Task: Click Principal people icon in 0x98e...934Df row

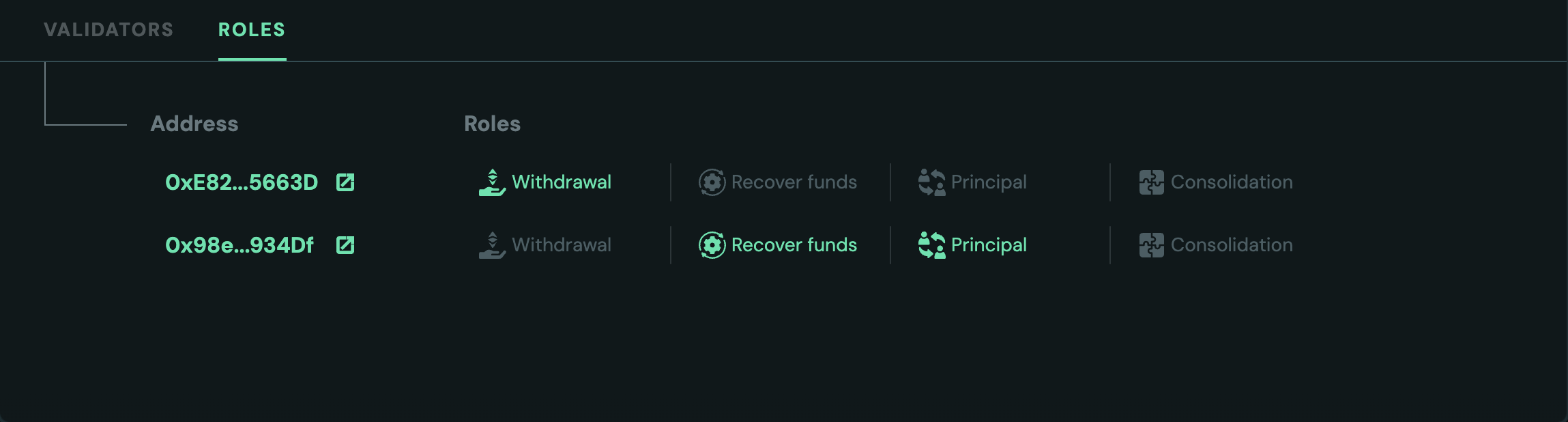Action: tap(931, 245)
